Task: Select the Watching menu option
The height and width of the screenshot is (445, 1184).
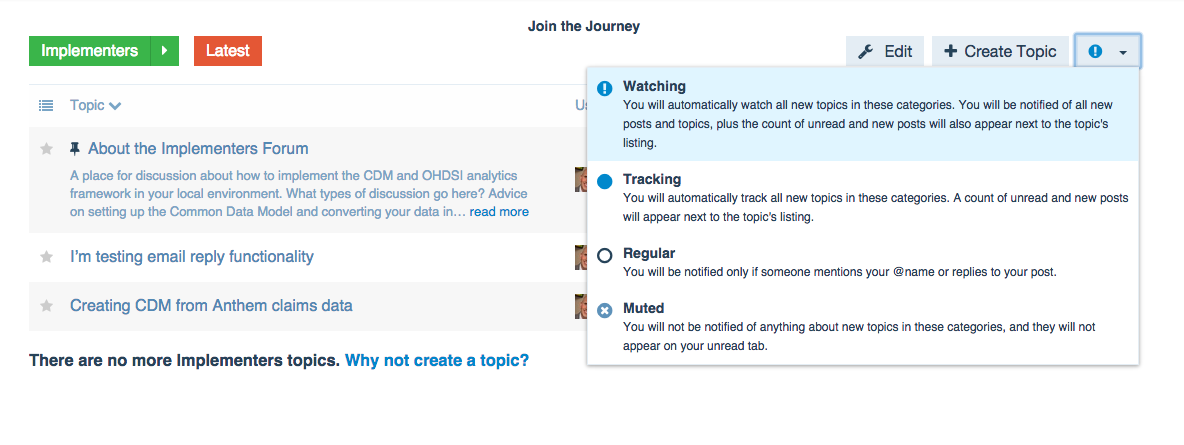Action: coord(654,87)
